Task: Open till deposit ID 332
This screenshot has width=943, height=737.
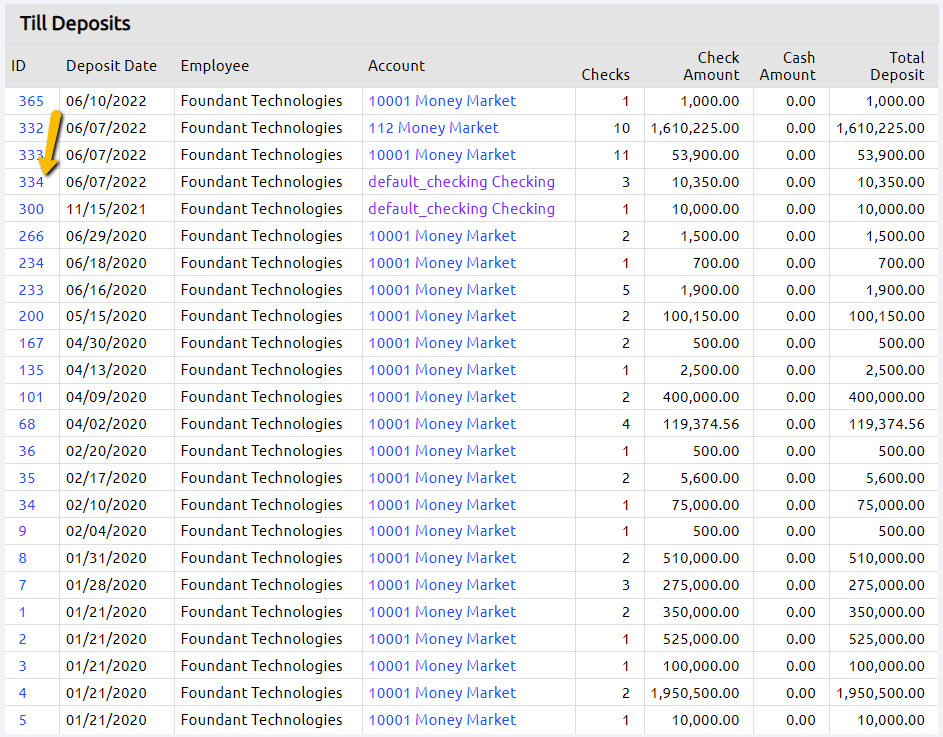Action: click(x=31, y=128)
